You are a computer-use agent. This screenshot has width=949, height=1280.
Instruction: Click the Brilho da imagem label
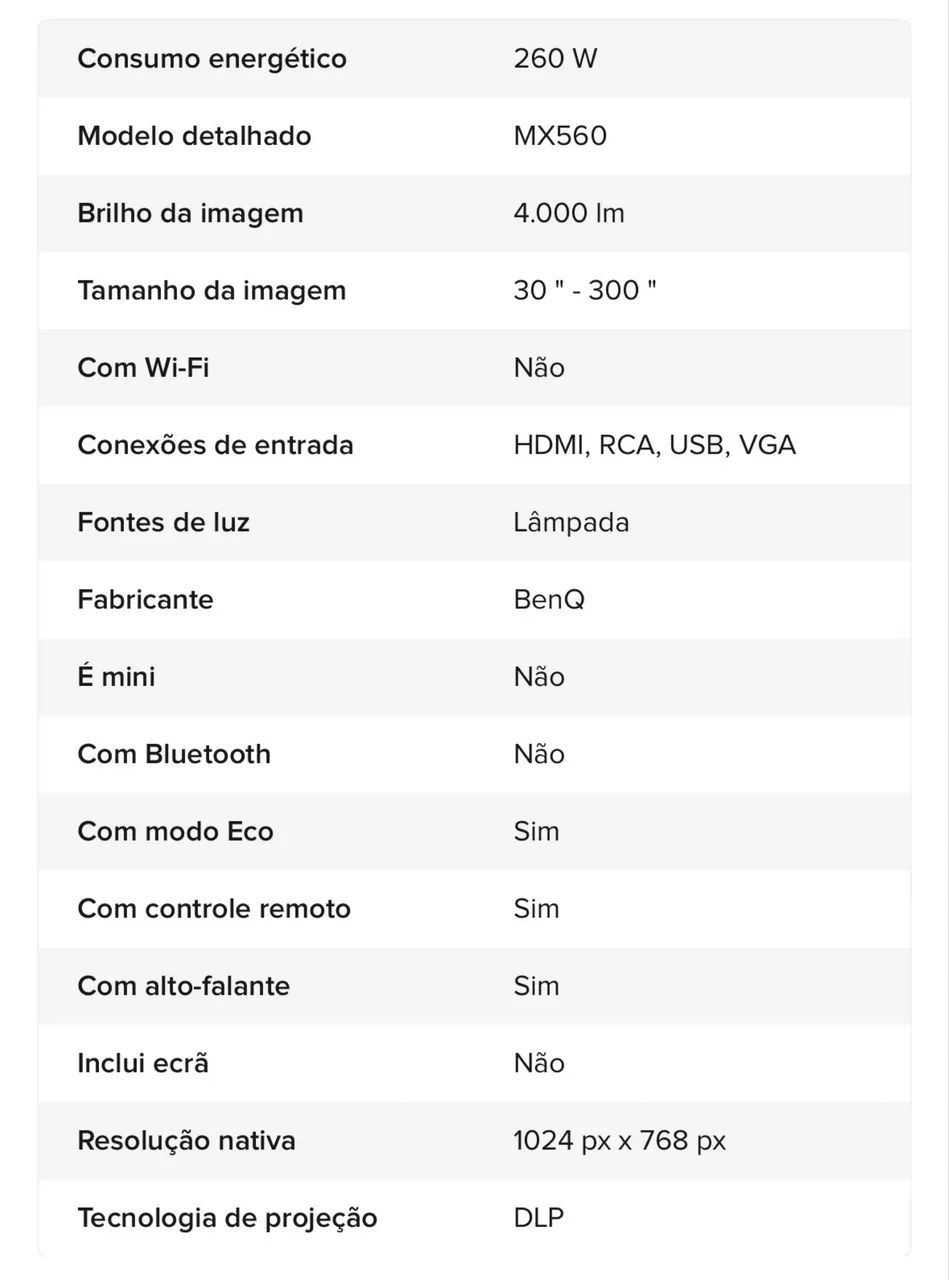190,213
